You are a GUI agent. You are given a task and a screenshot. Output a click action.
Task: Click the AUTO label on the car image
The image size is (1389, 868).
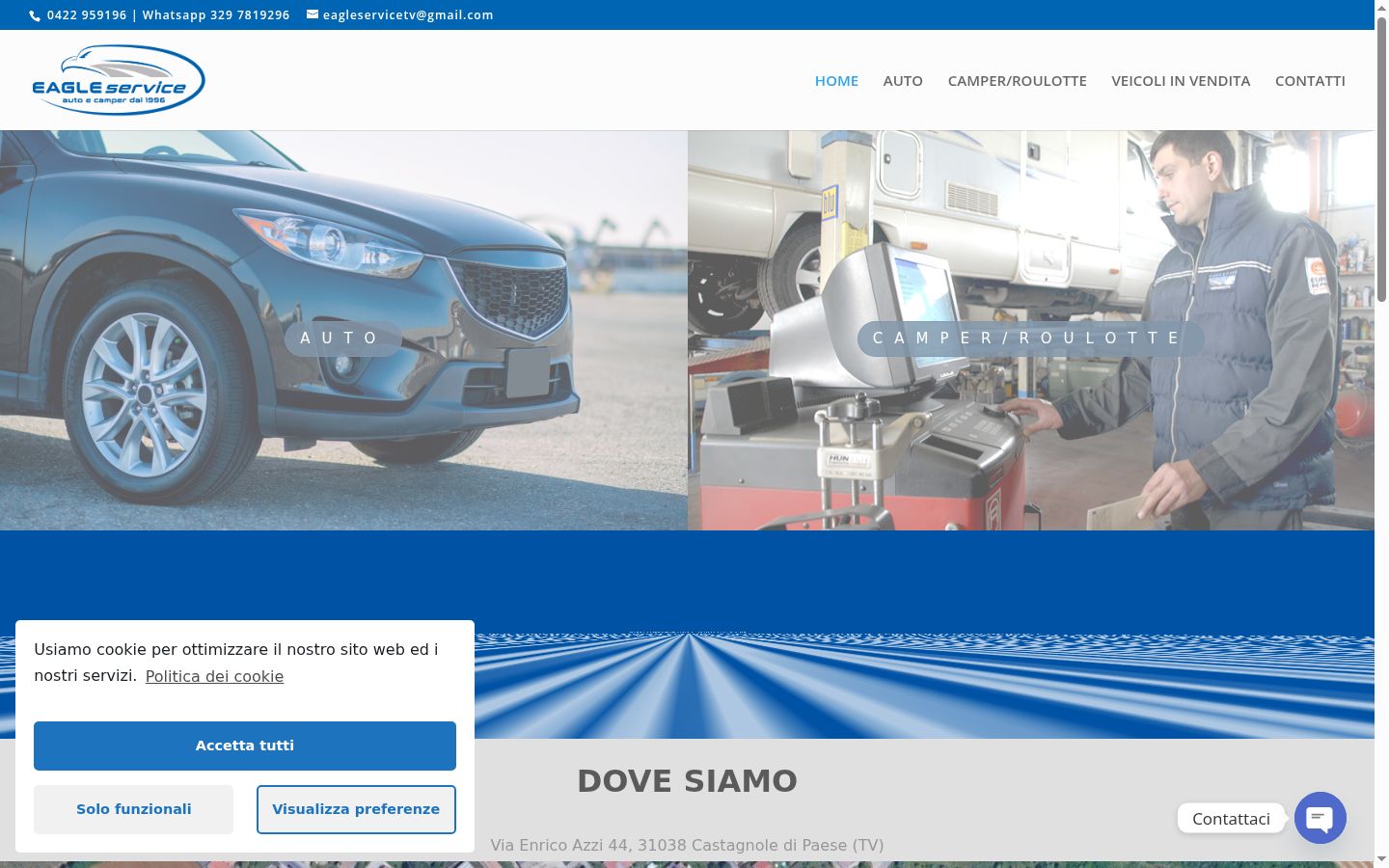(342, 339)
